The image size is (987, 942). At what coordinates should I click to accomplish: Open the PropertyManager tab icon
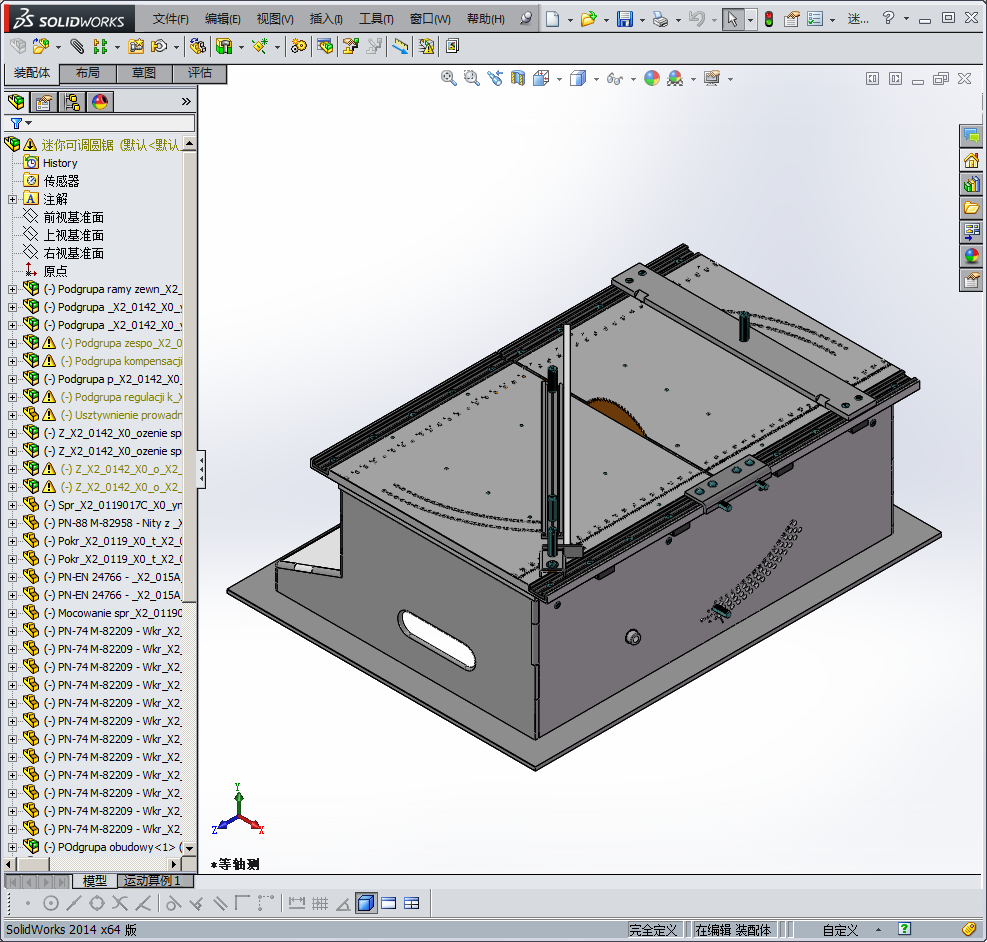44,102
